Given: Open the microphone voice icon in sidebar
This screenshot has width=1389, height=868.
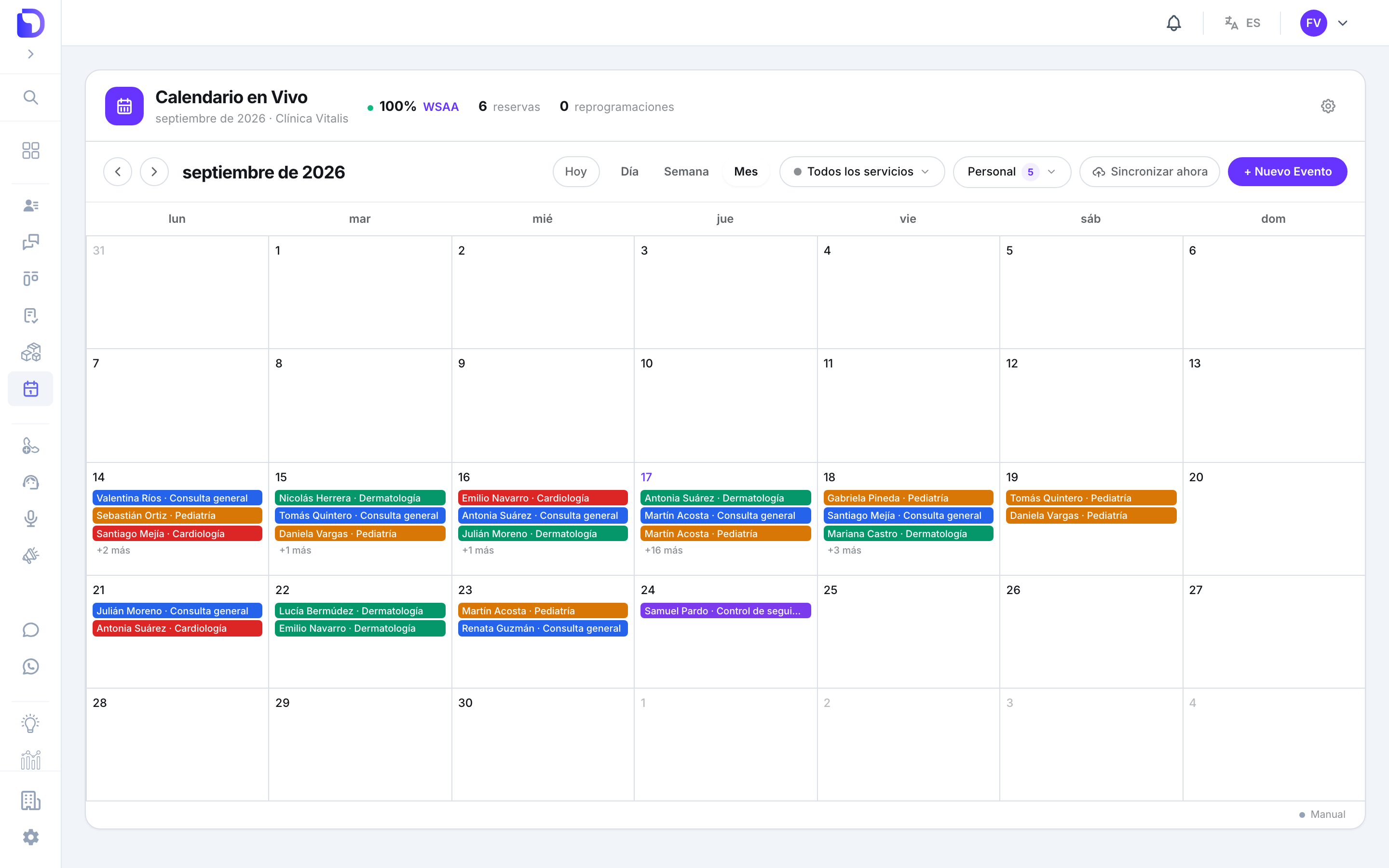Looking at the screenshot, I should 30,519.
